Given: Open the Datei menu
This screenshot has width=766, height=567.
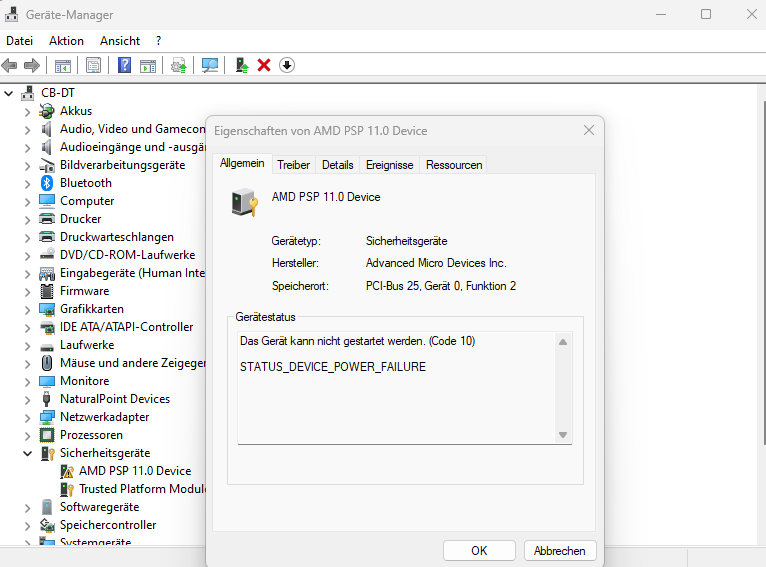Looking at the screenshot, I should pos(20,41).
